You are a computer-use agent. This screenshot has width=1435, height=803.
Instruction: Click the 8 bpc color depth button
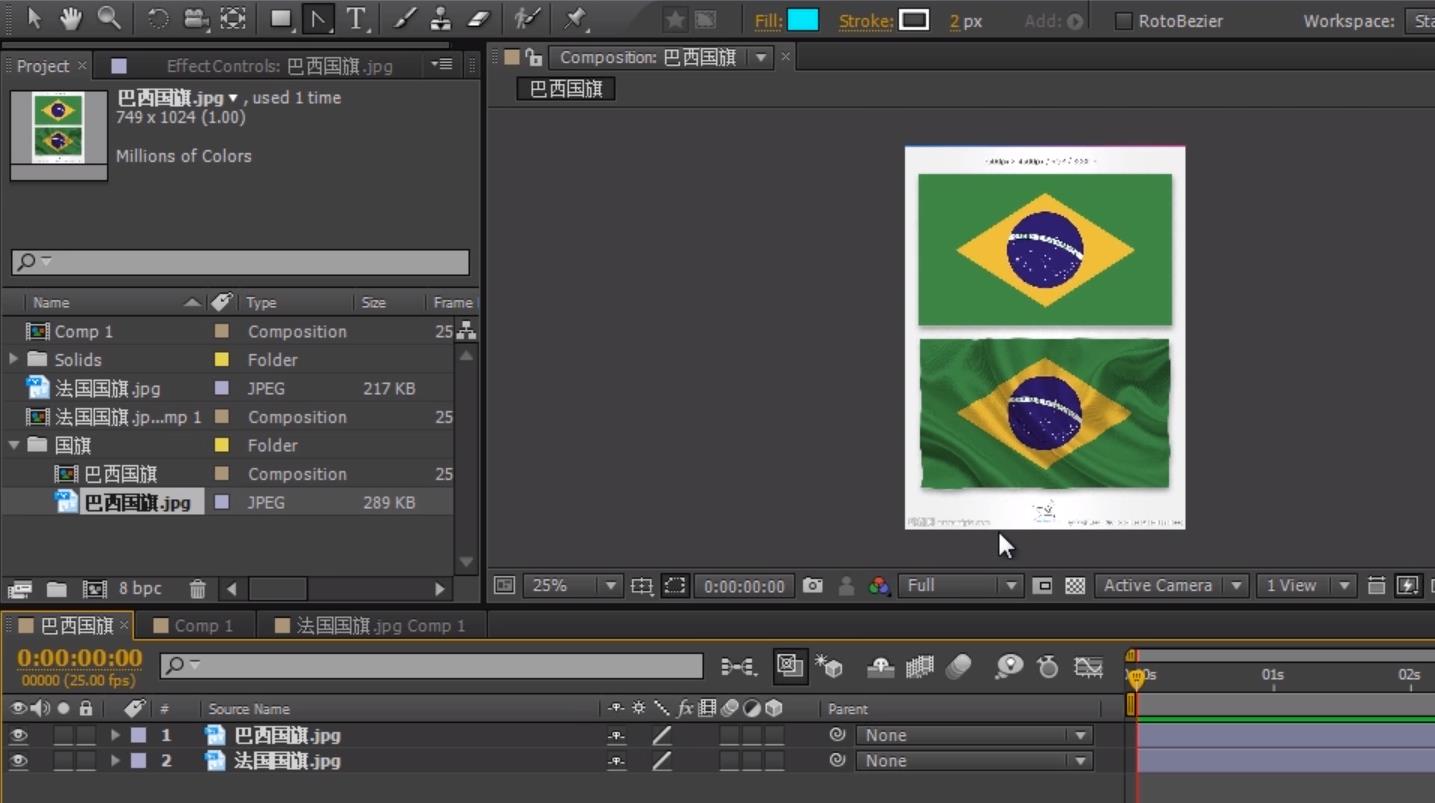(140, 589)
